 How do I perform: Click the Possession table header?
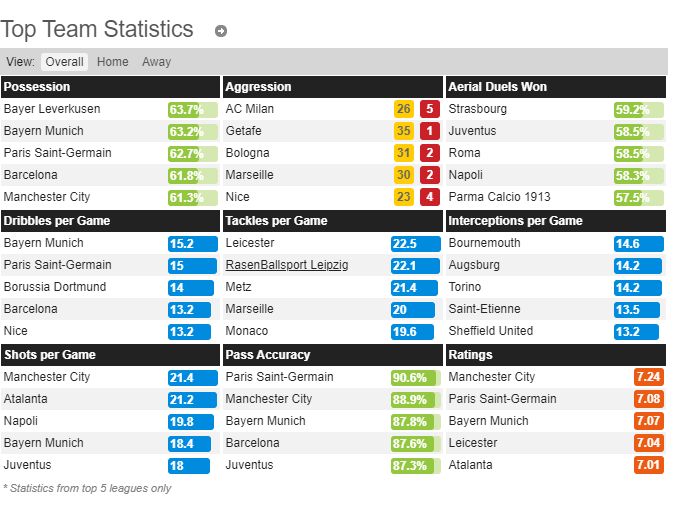(x=110, y=87)
